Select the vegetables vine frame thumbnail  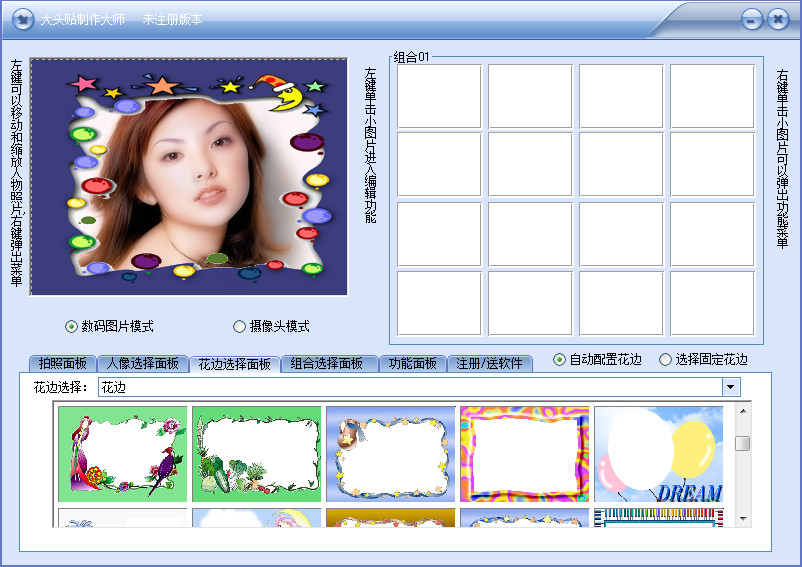pyautogui.click(x=257, y=454)
